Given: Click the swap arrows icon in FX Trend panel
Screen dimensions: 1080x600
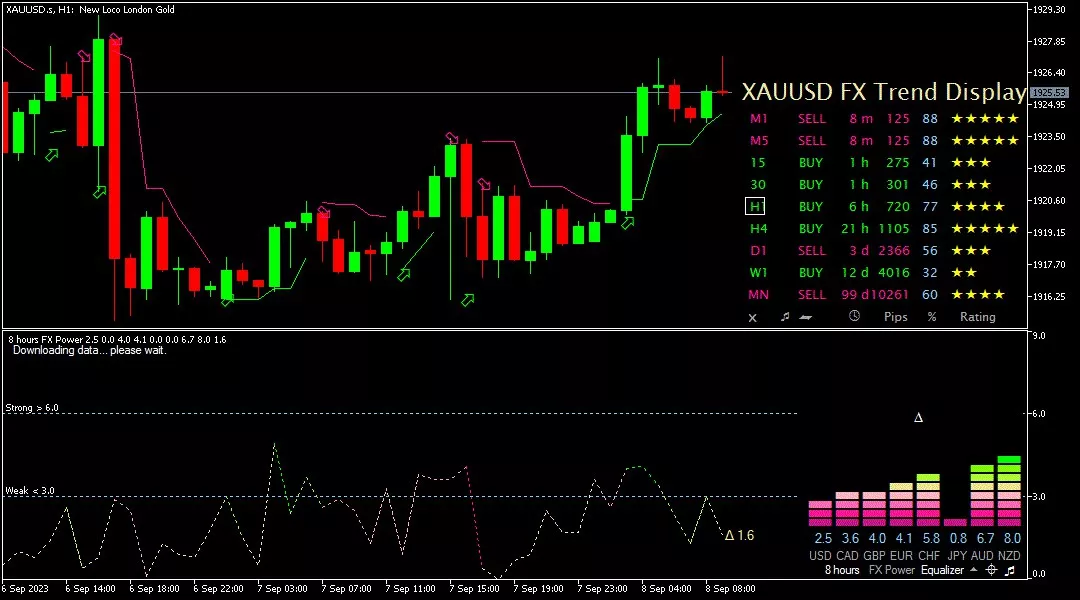Looking at the screenshot, I should [805, 318].
